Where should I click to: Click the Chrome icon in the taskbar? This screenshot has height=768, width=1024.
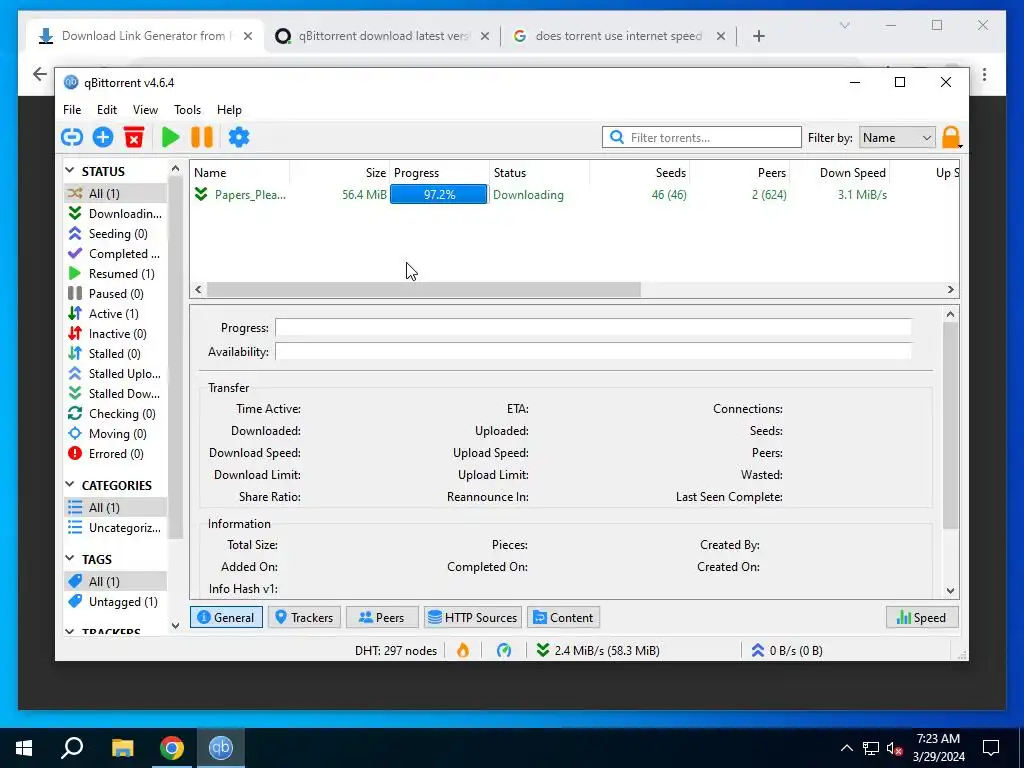tap(172, 748)
